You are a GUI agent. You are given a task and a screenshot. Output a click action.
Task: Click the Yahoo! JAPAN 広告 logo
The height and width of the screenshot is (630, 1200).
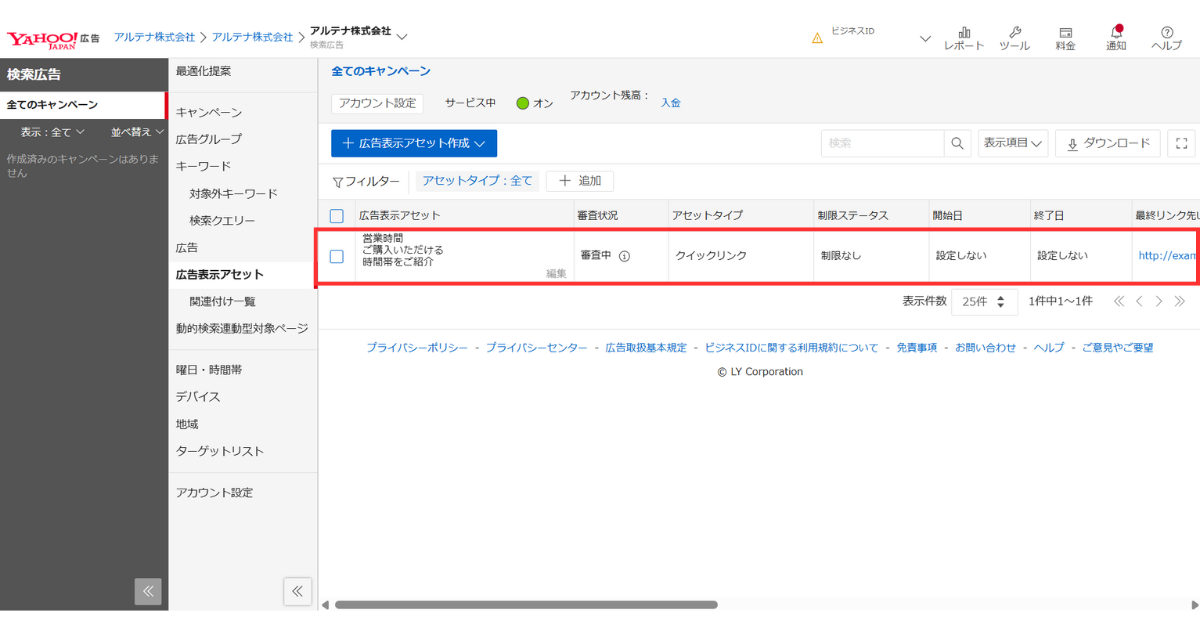point(53,38)
